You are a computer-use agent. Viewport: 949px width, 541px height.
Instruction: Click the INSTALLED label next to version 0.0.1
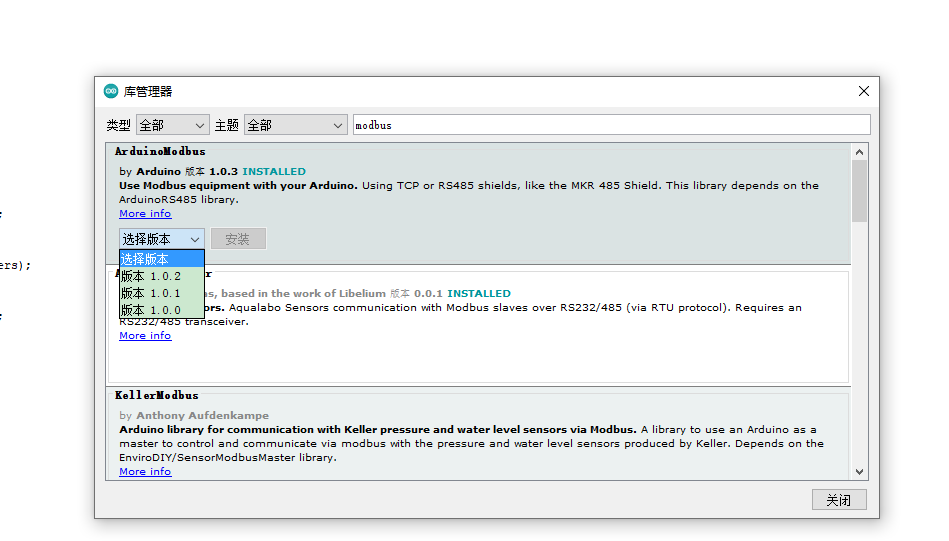(479, 293)
